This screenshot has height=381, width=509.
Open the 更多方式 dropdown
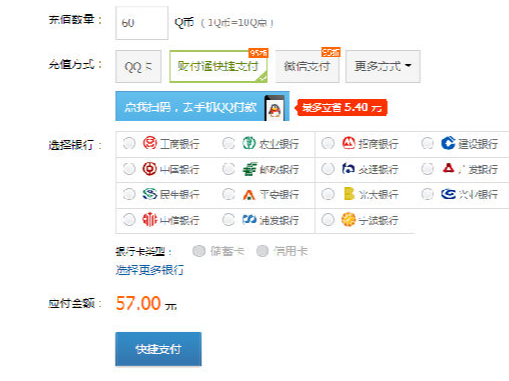(x=383, y=66)
